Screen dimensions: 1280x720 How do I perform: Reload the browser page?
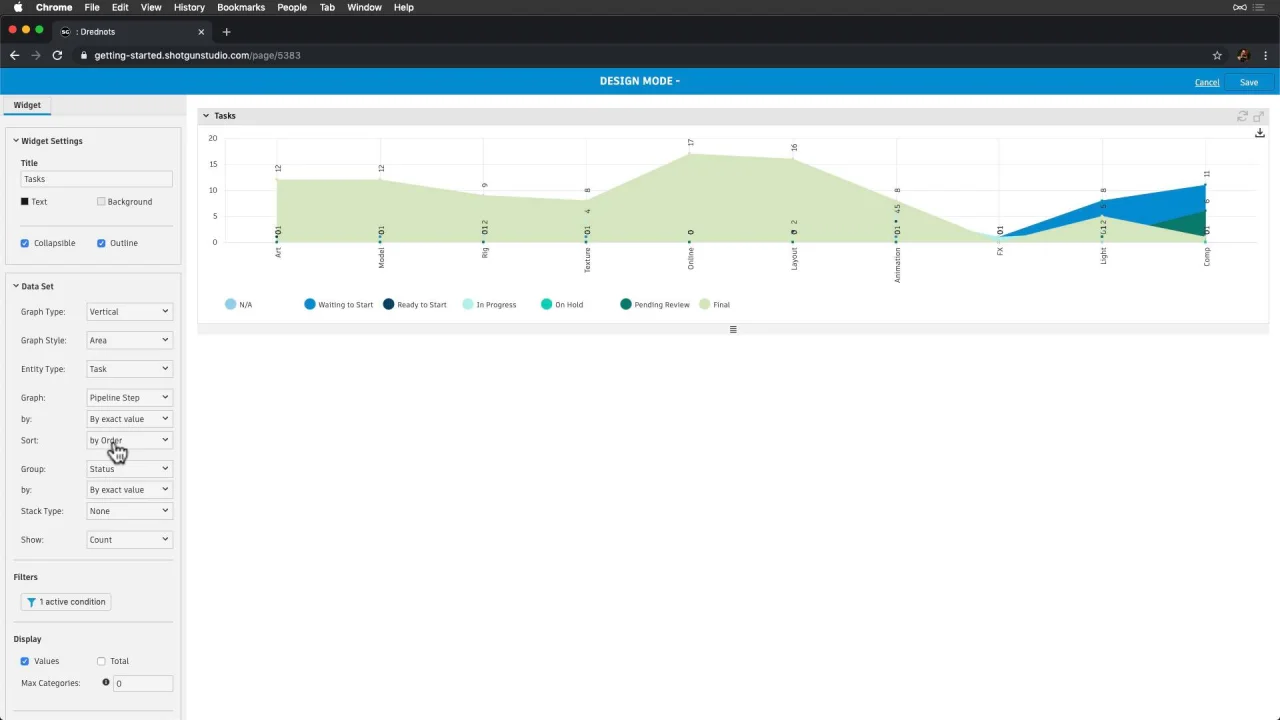click(57, 55)
